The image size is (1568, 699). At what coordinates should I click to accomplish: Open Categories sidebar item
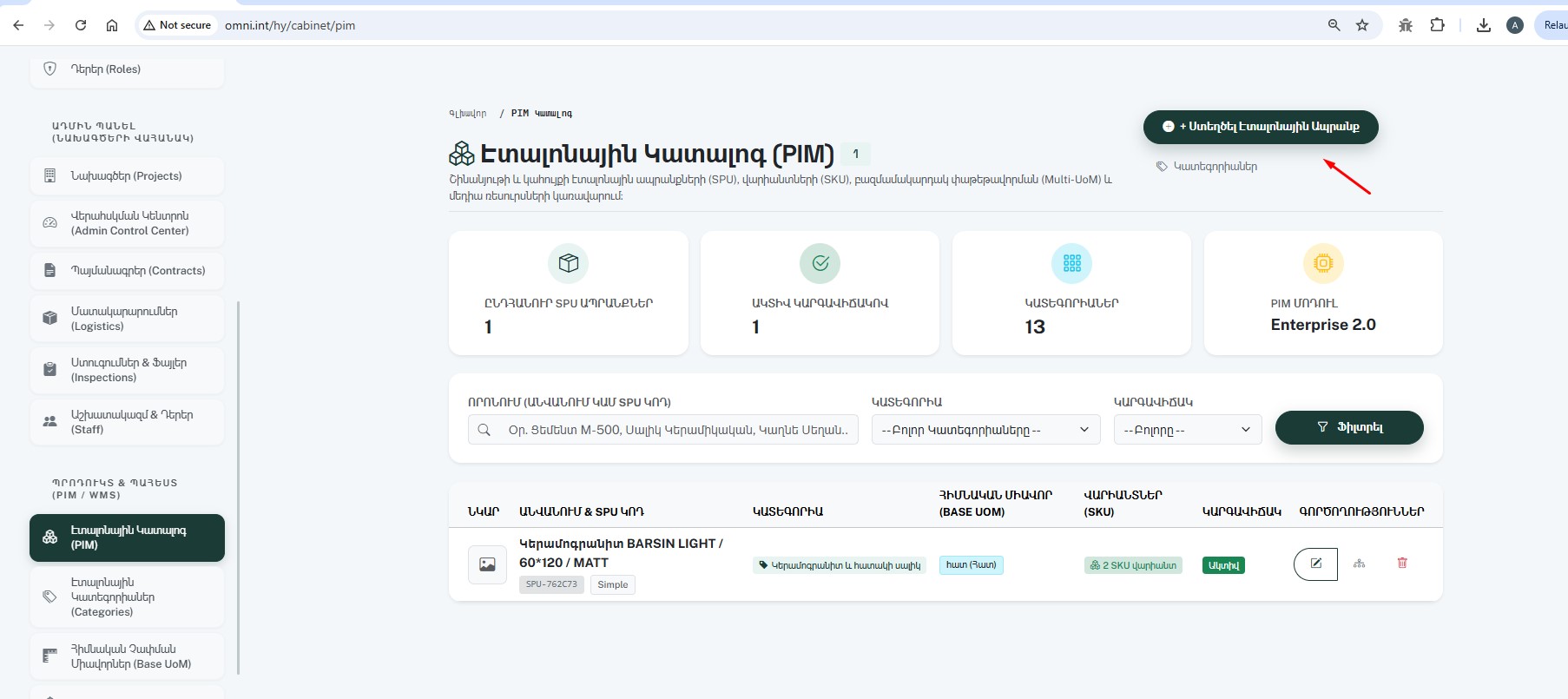[x=127, y=597]
